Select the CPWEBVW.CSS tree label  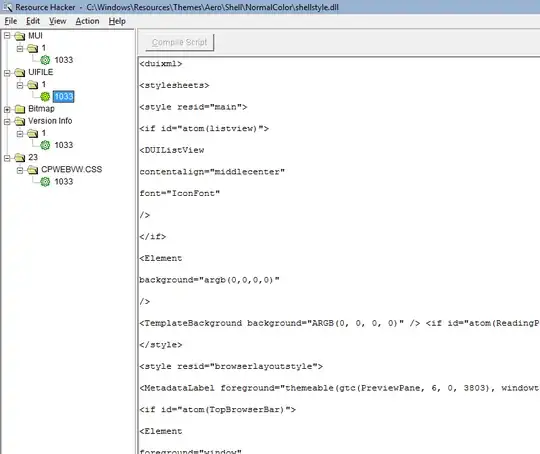(x=72, y=169)
